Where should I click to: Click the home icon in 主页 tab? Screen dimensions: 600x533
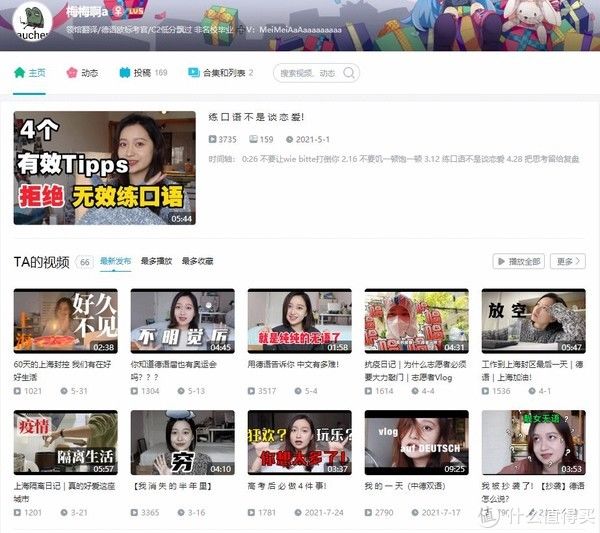20,72
